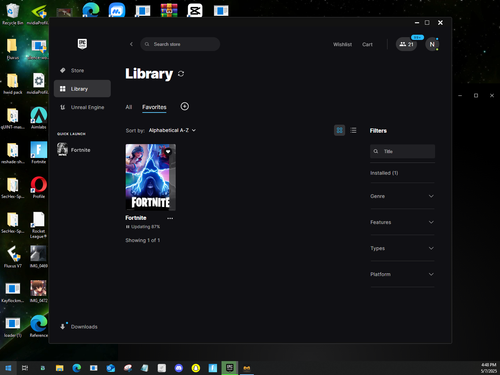The width and height of the screenshot is (500, 375).
Task: Switch to list view
Action: [353, 130]
